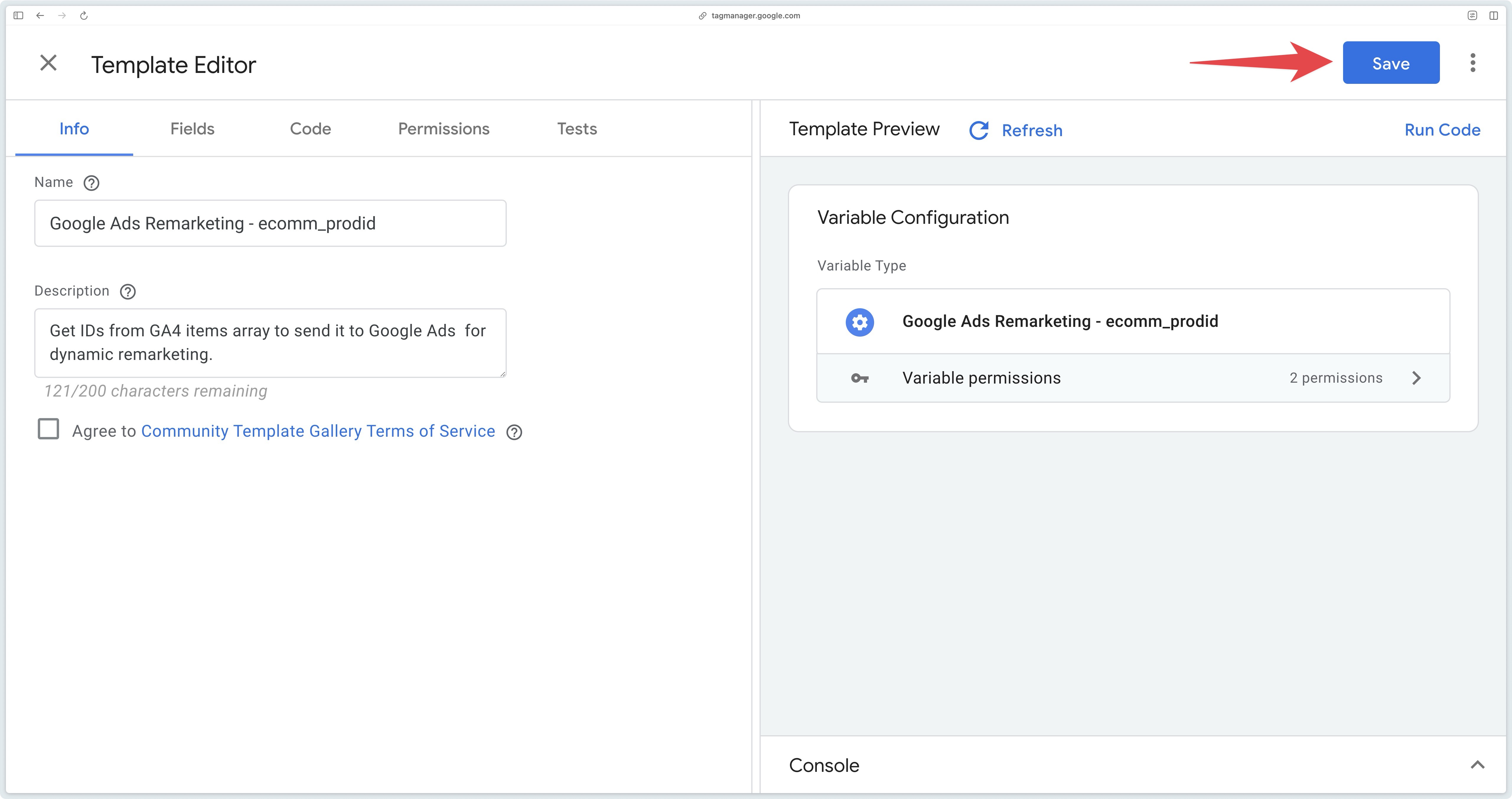Click the link icon in the address bar
The image size is (1512, 799).
[x=702, y=16]
